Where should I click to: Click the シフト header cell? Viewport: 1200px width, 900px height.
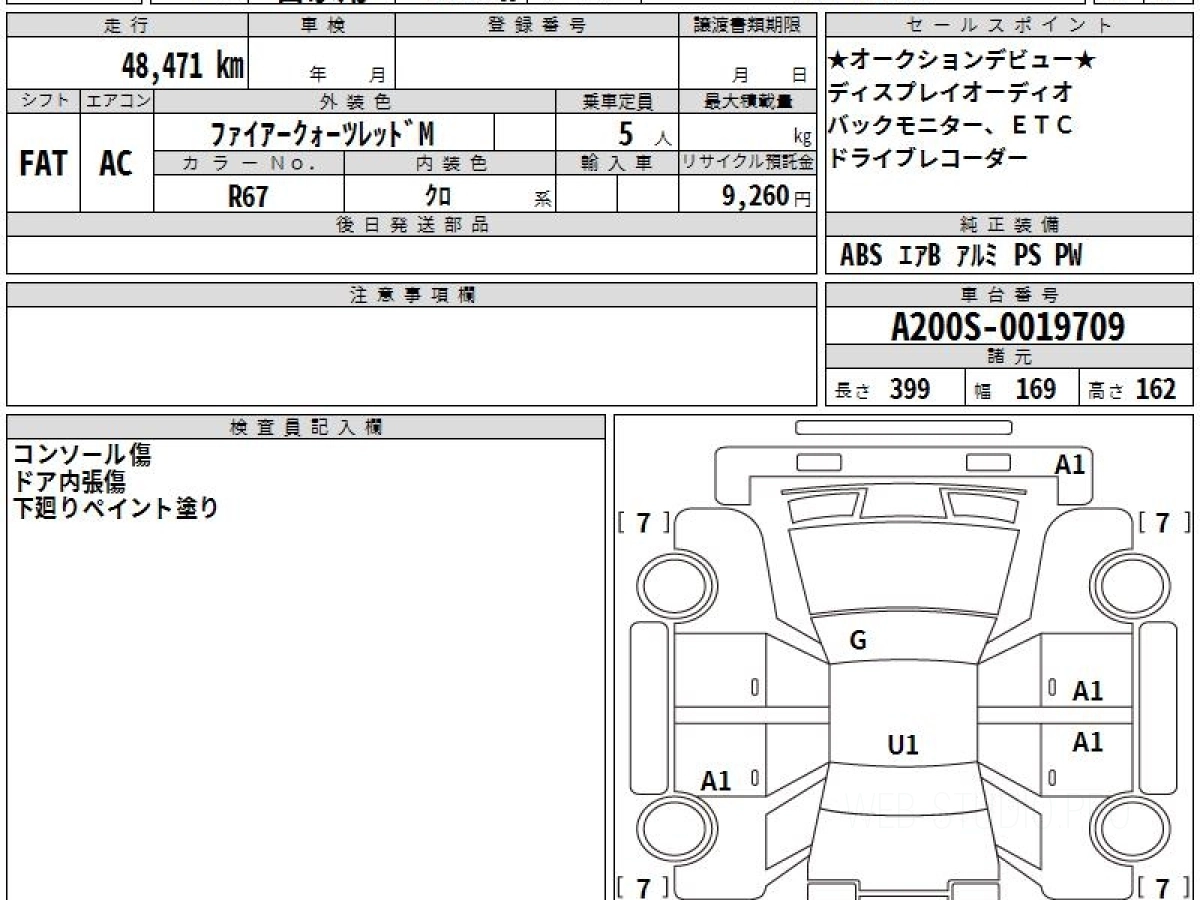44,101
